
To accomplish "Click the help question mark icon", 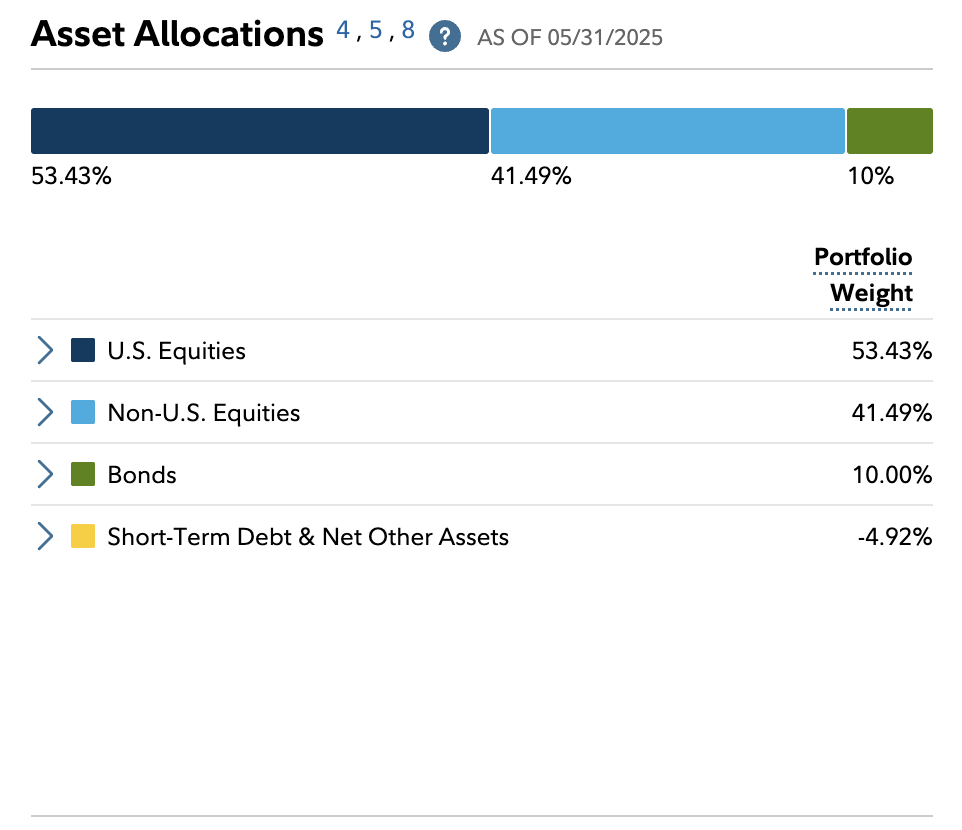I will click(x=445, y=37).
